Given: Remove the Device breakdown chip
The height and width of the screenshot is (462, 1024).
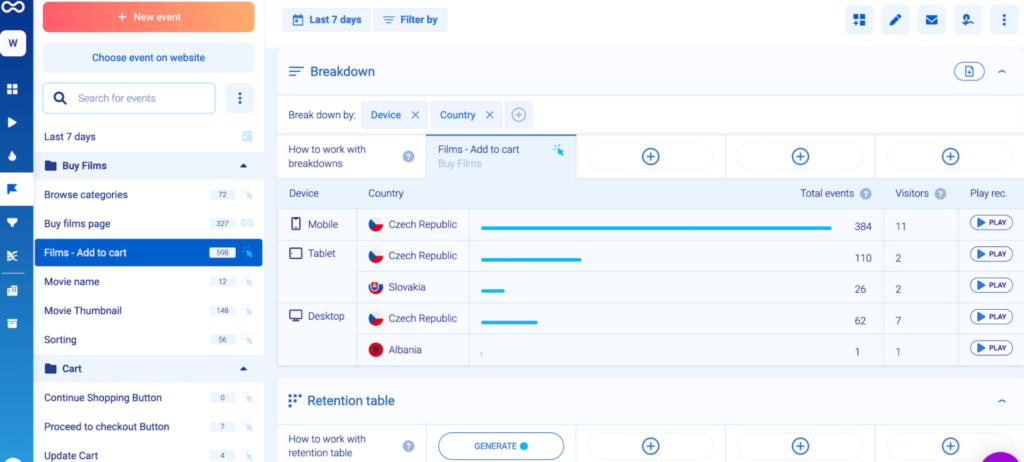Looking at the screenshot, I should tap(415, 115).
